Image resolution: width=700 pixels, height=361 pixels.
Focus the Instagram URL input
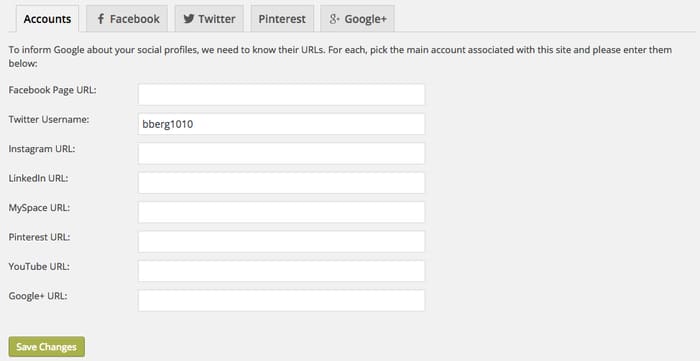click(281, 154)
